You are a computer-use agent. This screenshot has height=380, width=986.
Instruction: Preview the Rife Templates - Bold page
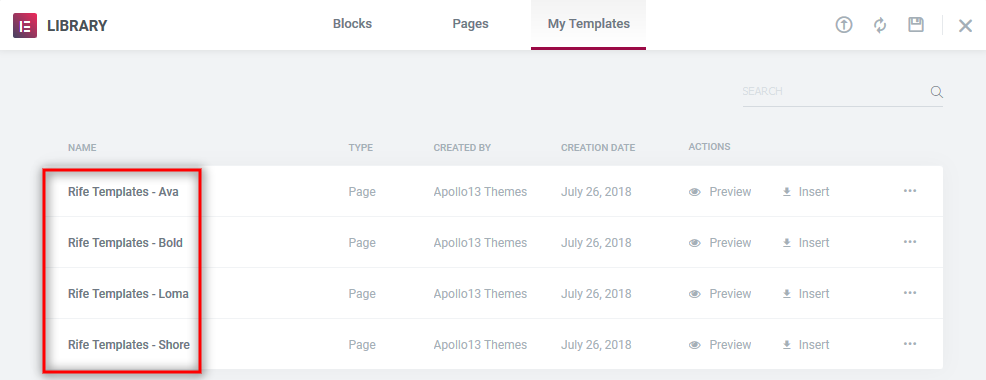720,243
